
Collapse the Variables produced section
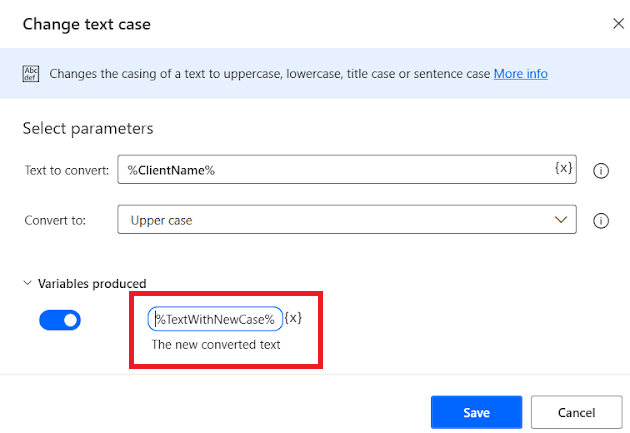(27, 283)
